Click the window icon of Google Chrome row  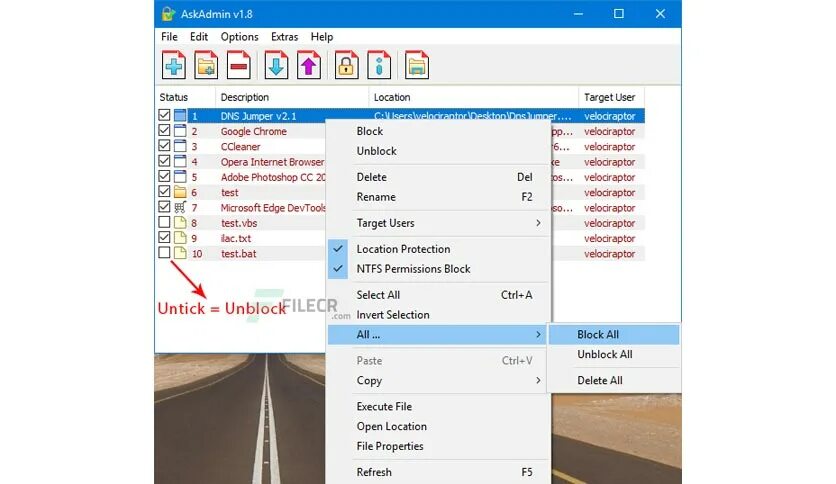[180, 131]
